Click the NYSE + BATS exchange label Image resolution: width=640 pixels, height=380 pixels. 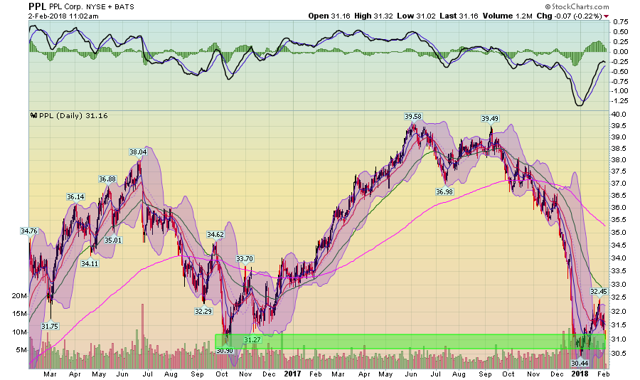[x=110, y=7]
